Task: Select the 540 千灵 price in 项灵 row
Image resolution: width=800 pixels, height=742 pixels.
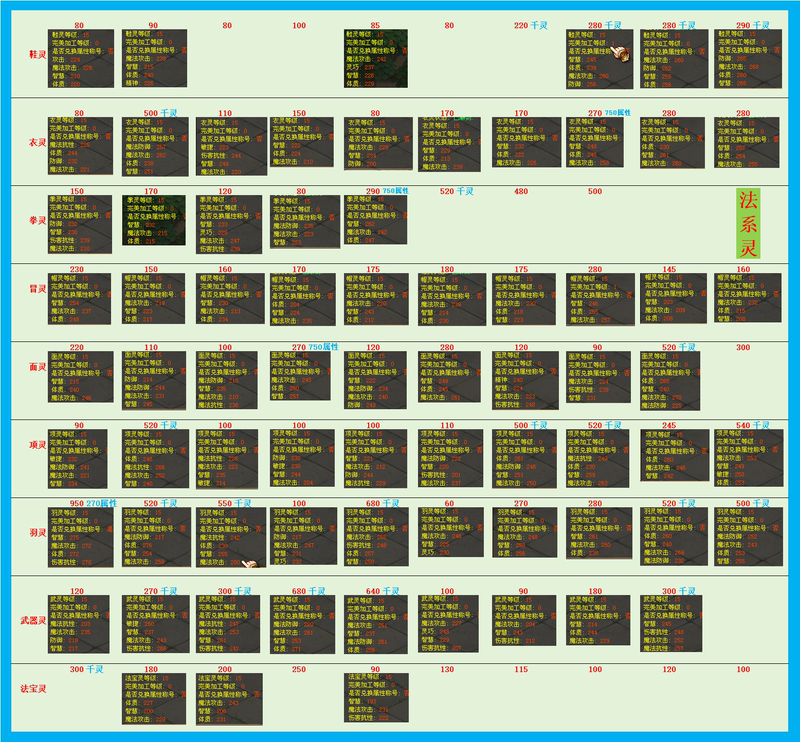Action: tap(753, 426)
